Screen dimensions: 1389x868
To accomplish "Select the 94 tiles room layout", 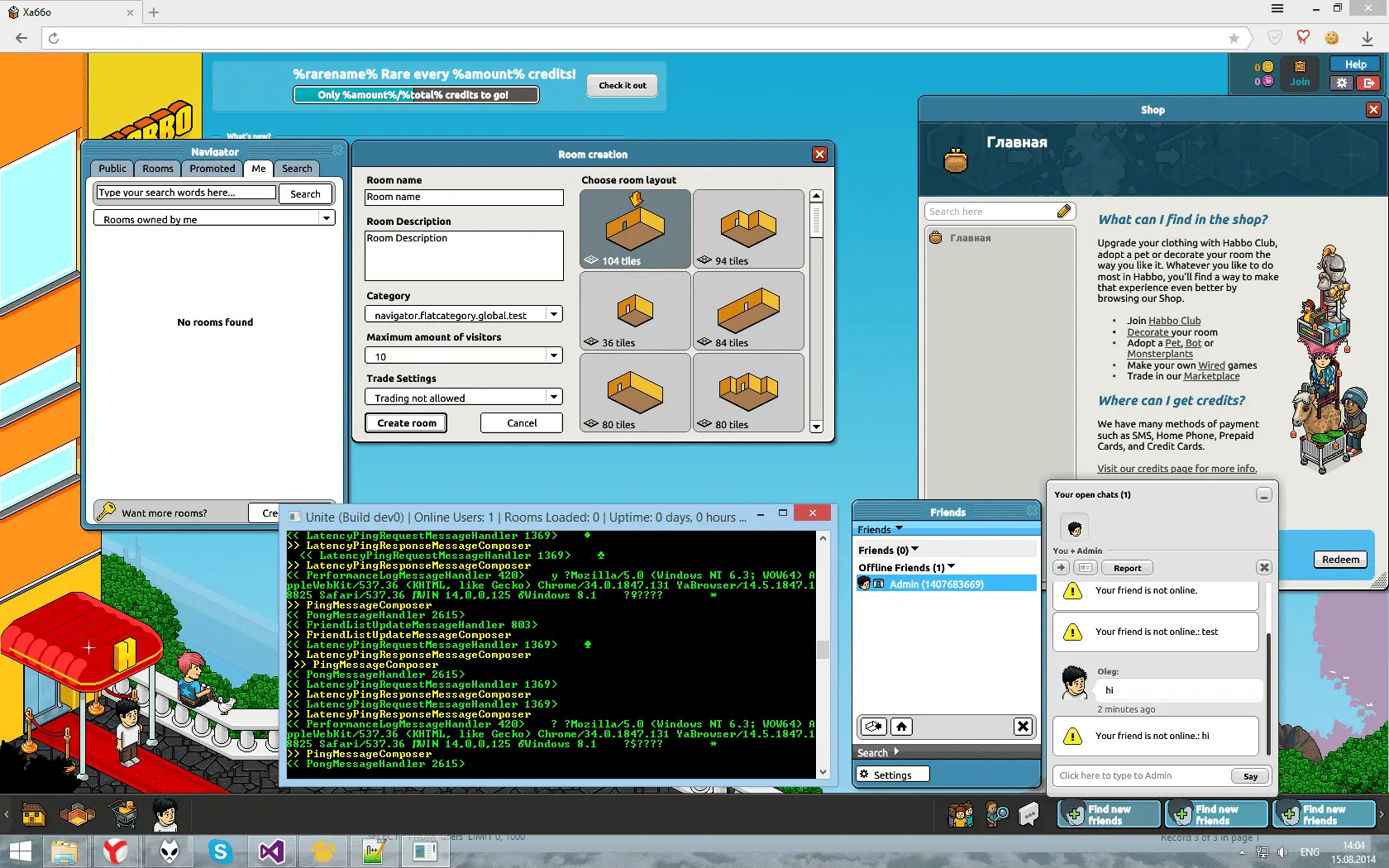I will 748,229.
